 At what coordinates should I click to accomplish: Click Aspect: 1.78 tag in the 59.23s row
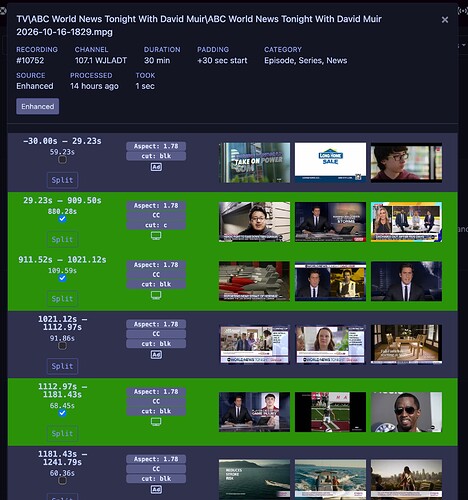tap(156, 146)
